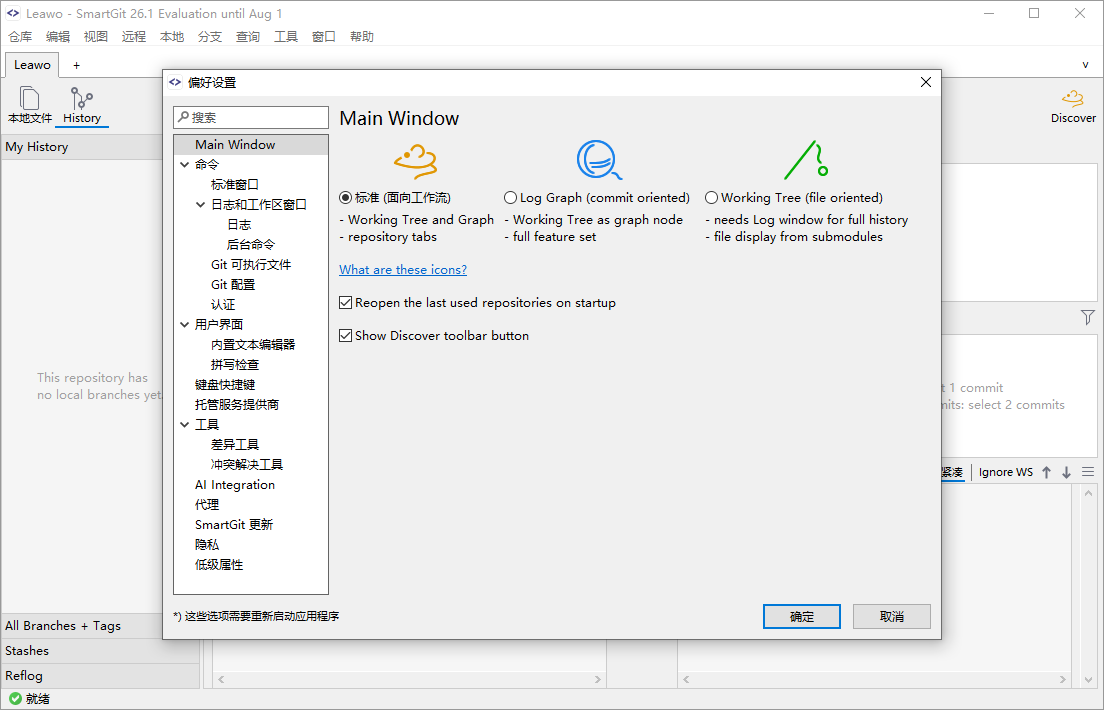Select 日志 in preferences tree
Screen dimensions: 1104x710
tap(239, 225)
